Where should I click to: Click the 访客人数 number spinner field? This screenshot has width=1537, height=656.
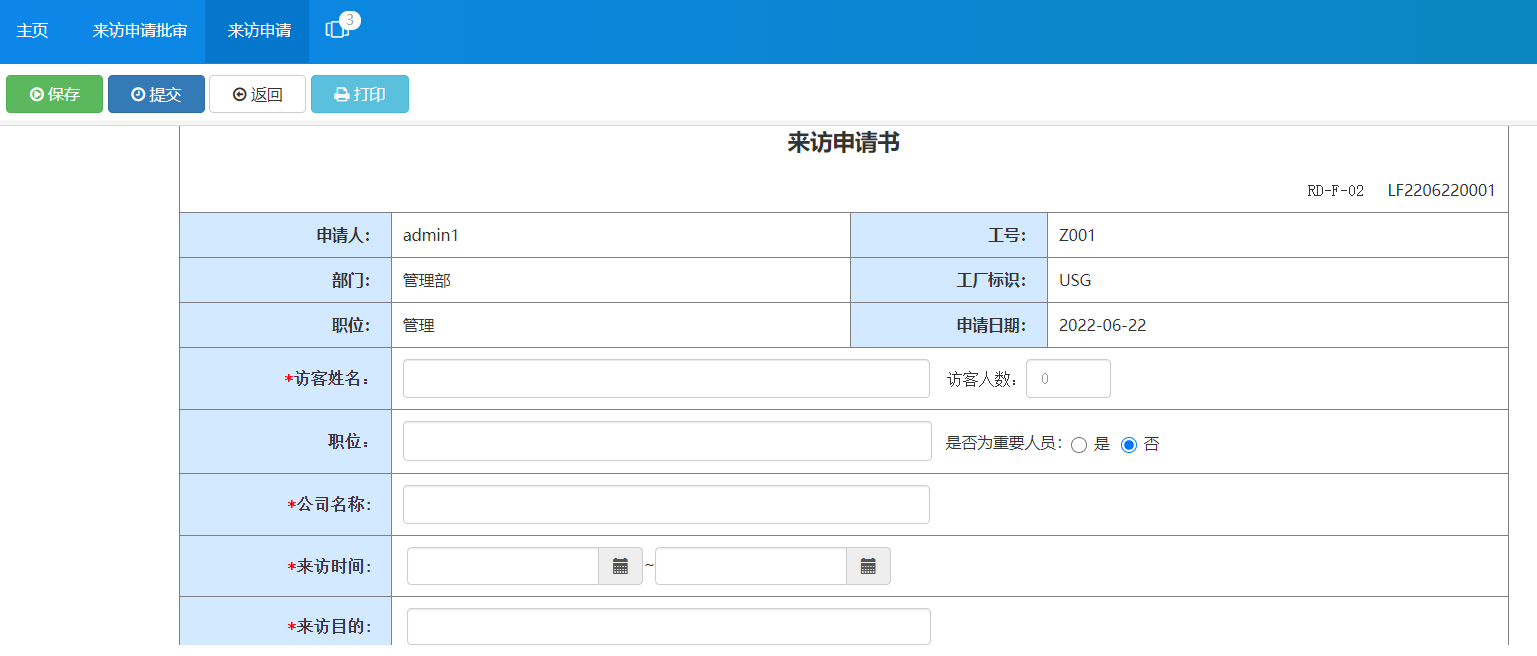pyautogui.click(x=1068, y=378)
